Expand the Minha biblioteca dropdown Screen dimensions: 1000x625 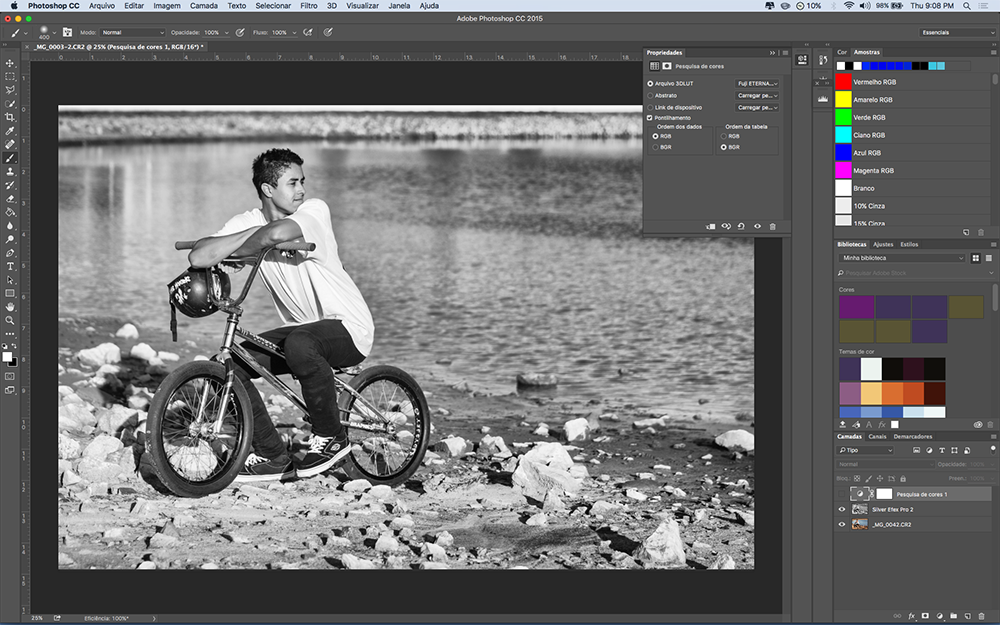tap(902, 258)
